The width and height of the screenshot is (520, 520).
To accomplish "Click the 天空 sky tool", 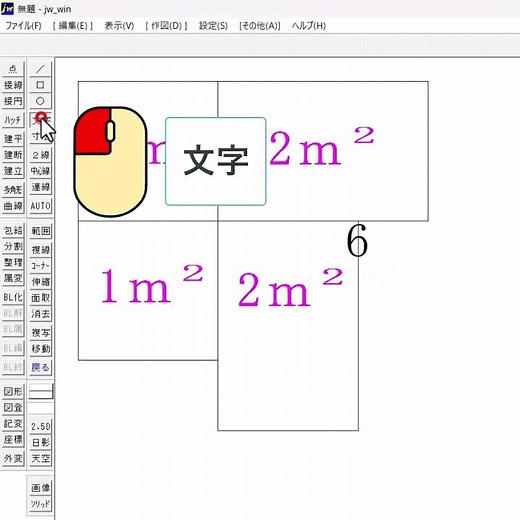I will pos(40,458).
